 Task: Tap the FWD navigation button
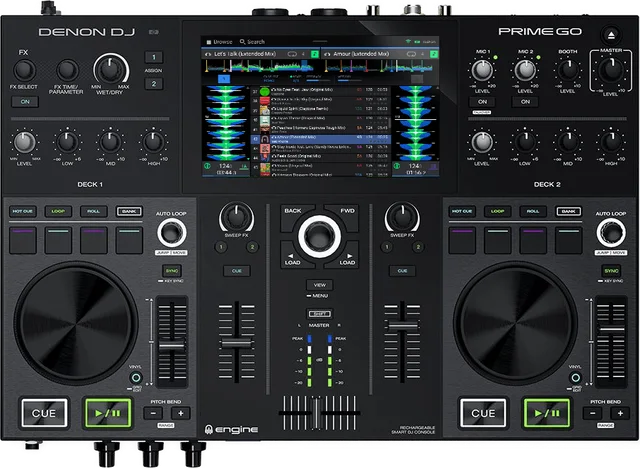pyautogui.click(x=347, y=214)
